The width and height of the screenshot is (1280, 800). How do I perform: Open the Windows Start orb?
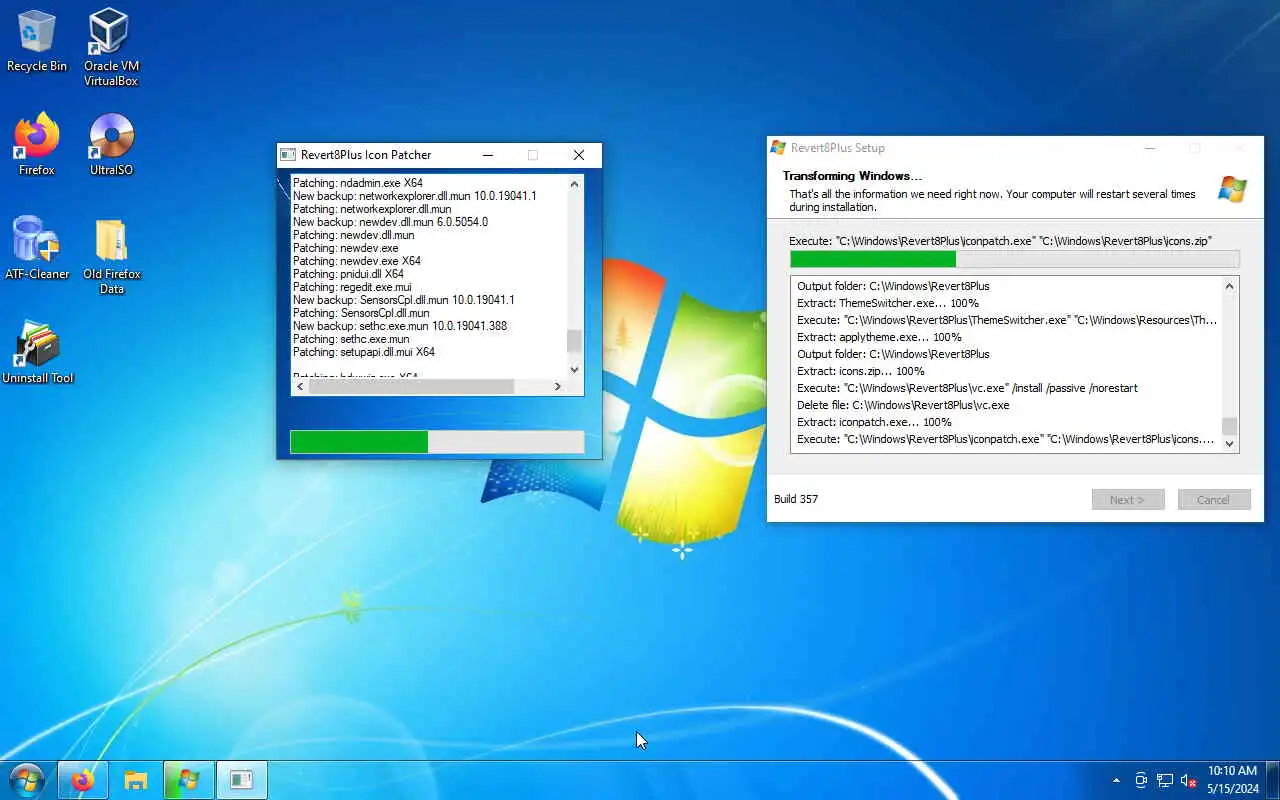pyautogui.click(x=26, y=780)
